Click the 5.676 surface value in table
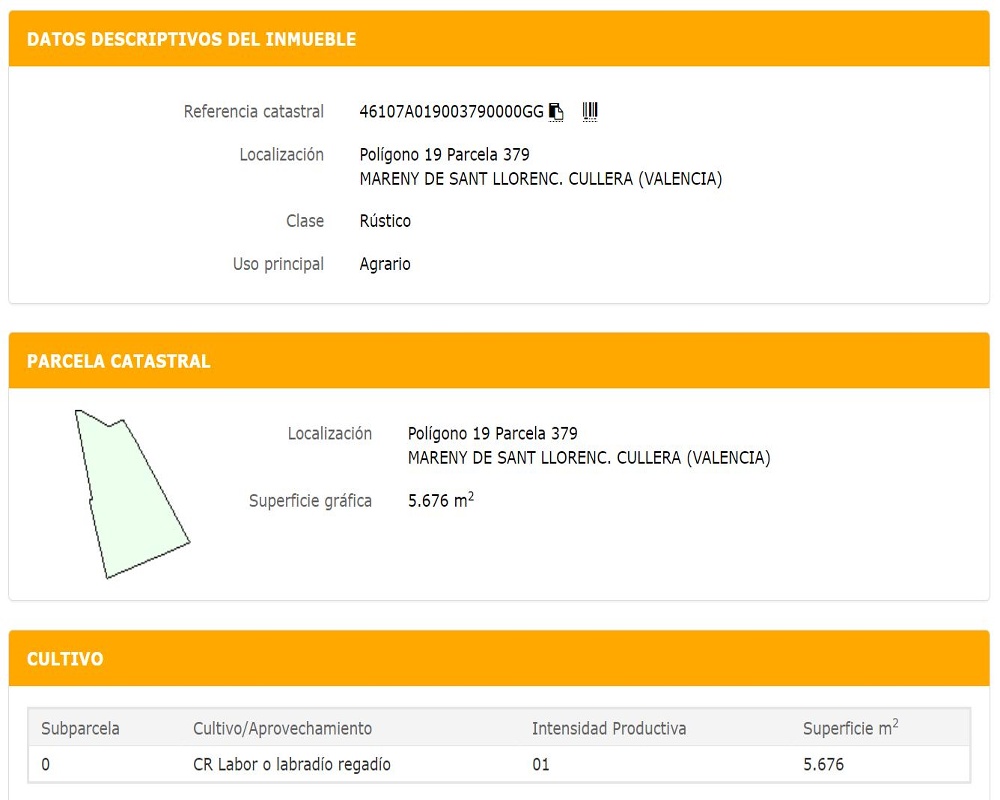This screenshot has width=1000, height=800. click(823, 765)
